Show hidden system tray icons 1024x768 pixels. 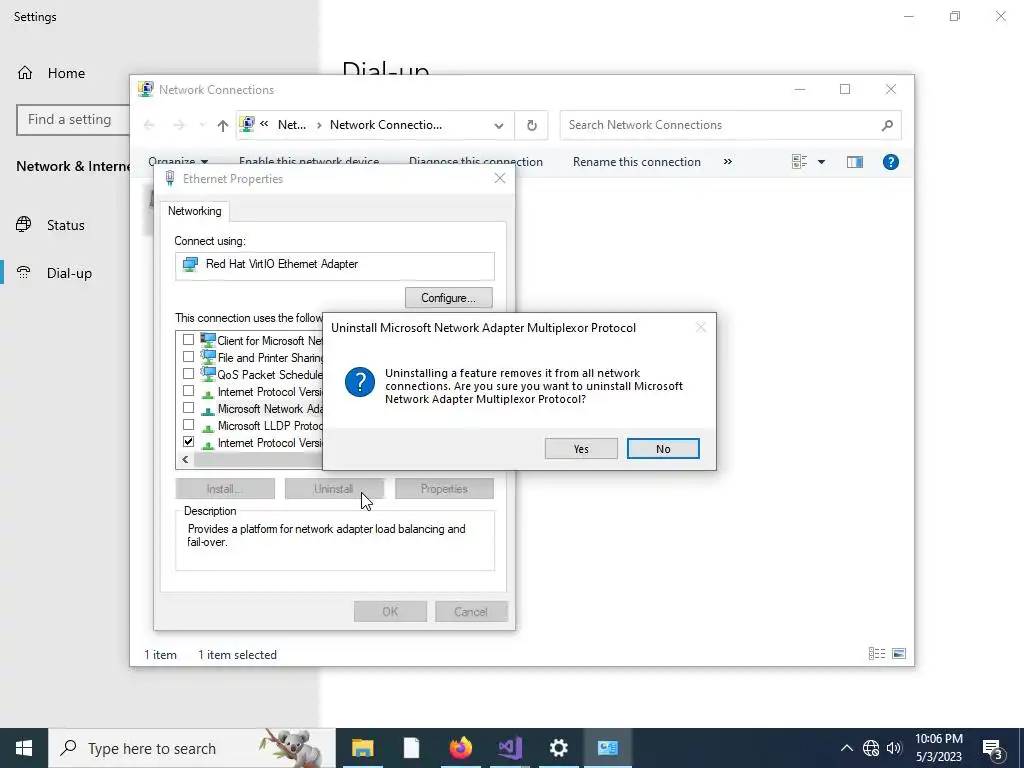(x=846, y=748)
